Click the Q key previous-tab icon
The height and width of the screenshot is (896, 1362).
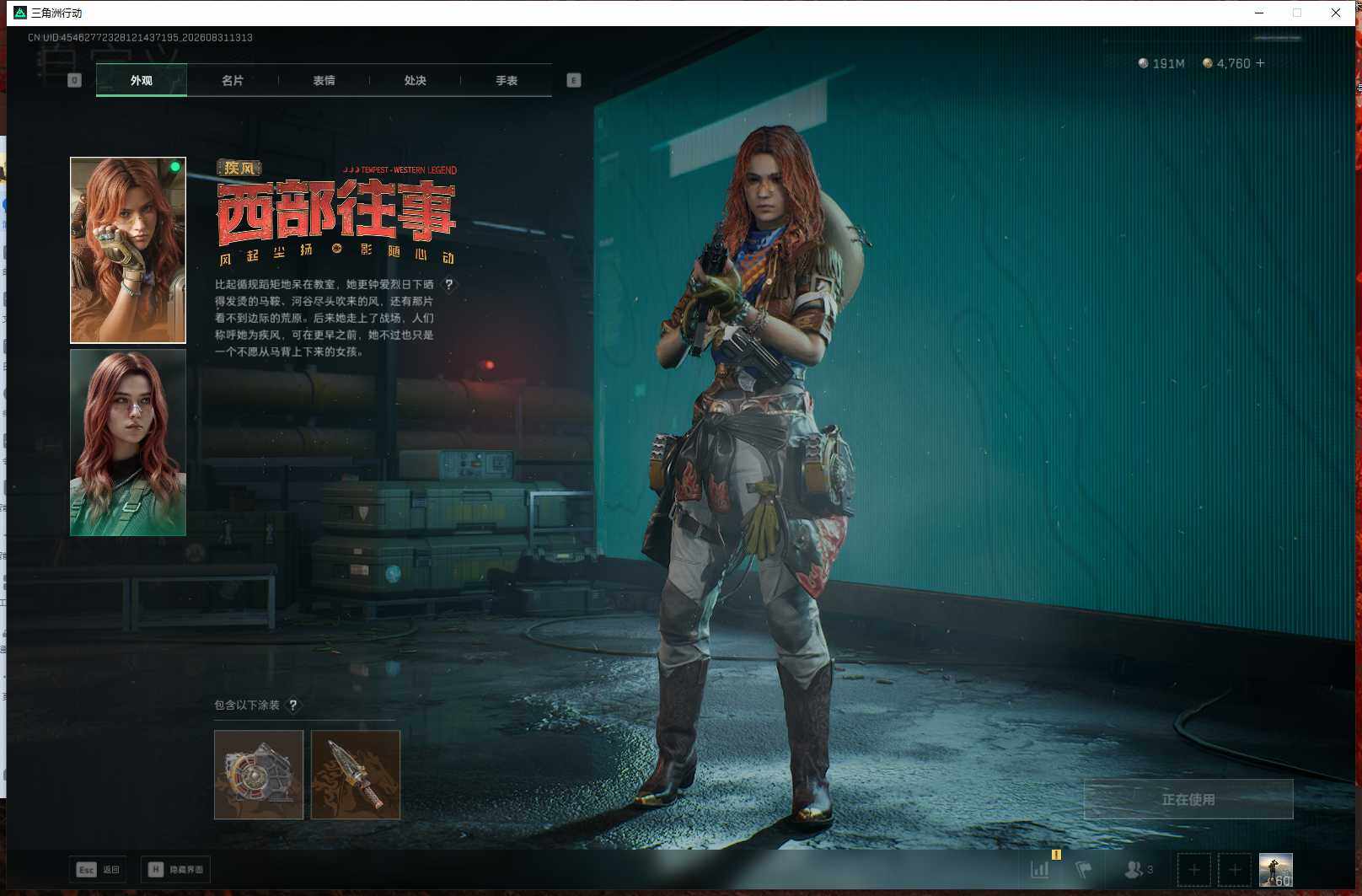[74, 80]
